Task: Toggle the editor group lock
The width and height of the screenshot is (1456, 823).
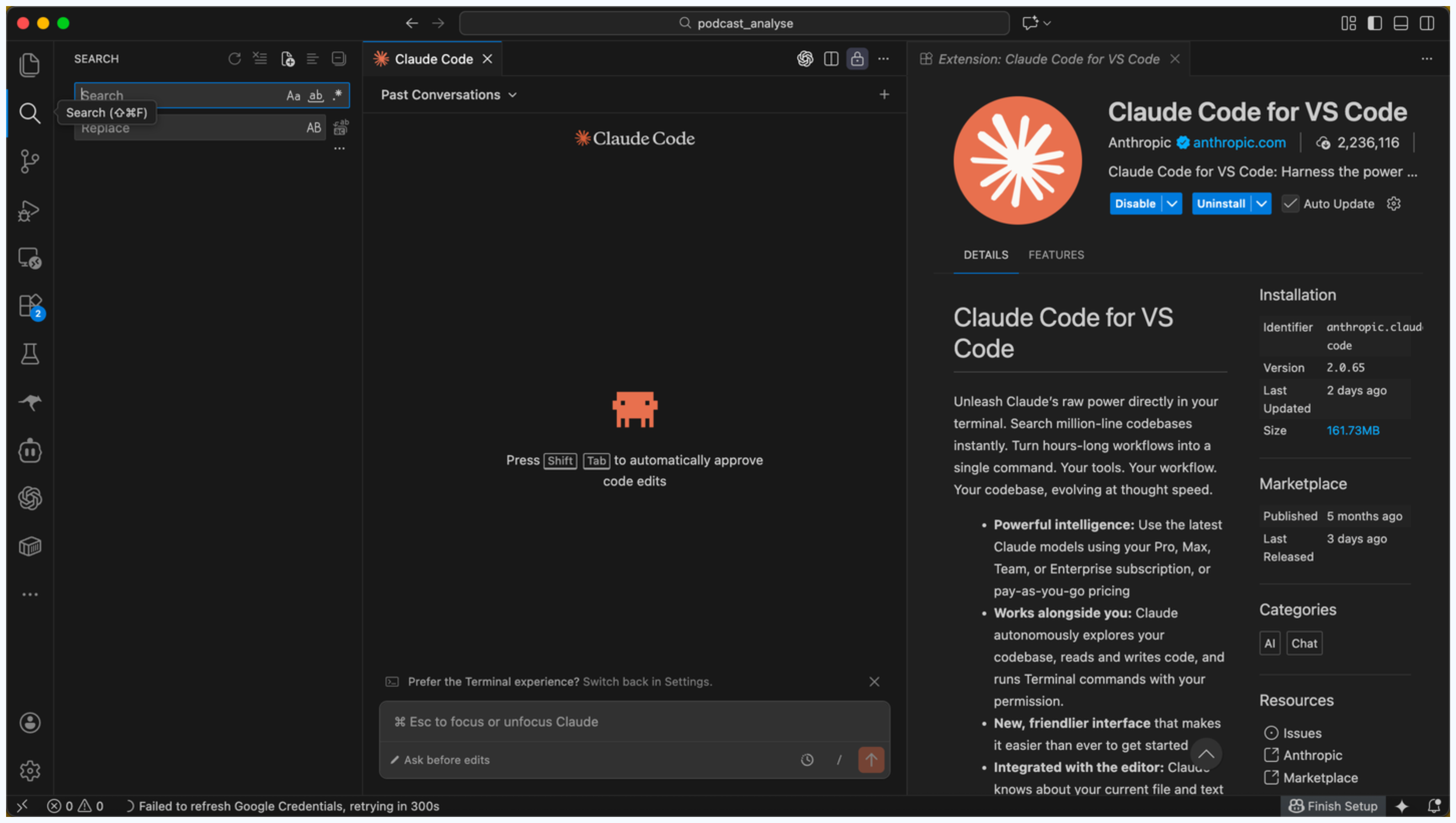Action: click(x=857, y=59)
